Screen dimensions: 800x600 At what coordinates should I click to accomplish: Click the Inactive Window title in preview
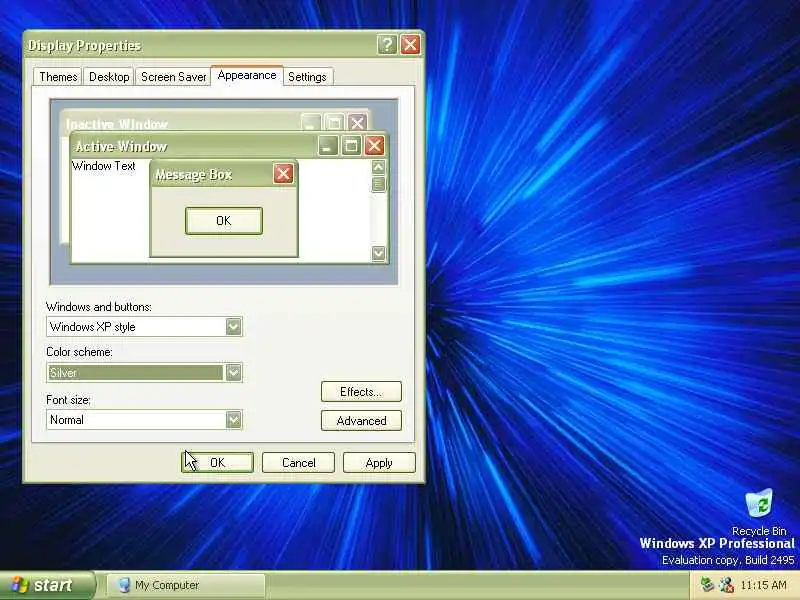tap(117, 124)
